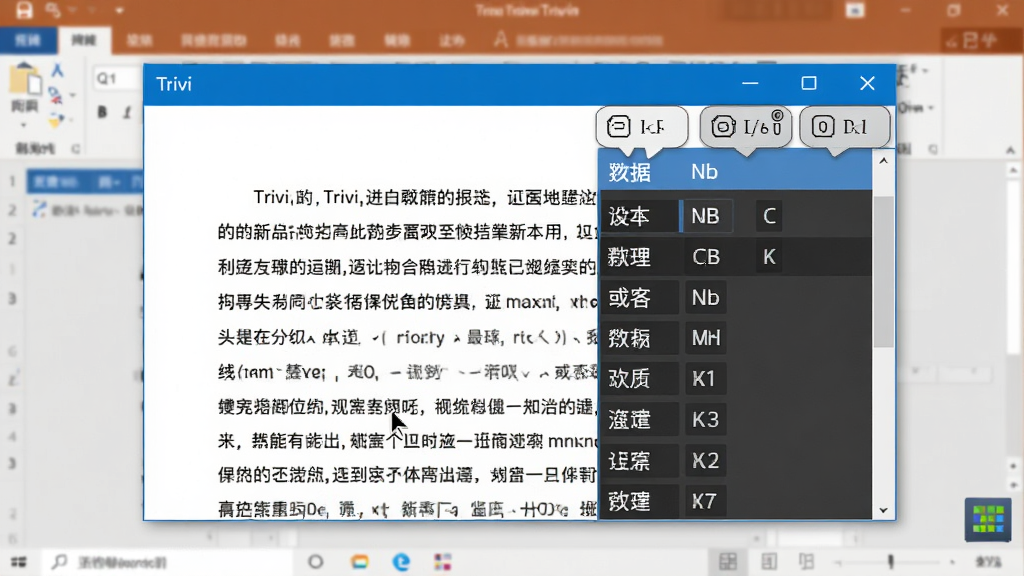The height and width of the screenshot is (576, 1024).
Task: Click the Q1 name box in Word's ribbon
Action: coord(118,79)
